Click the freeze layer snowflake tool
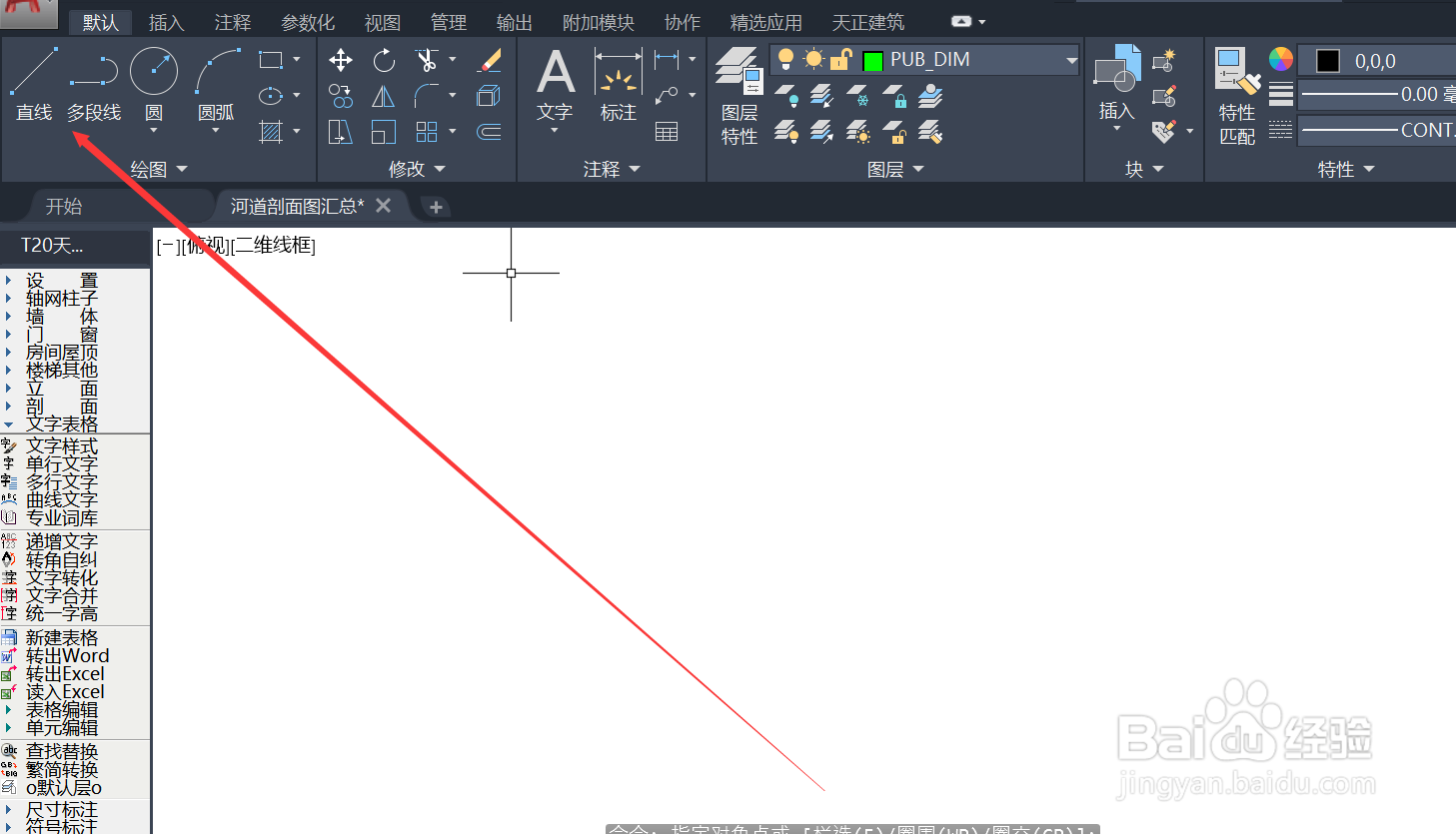Viewport: 1456px width, 834px height. (858, 96)
